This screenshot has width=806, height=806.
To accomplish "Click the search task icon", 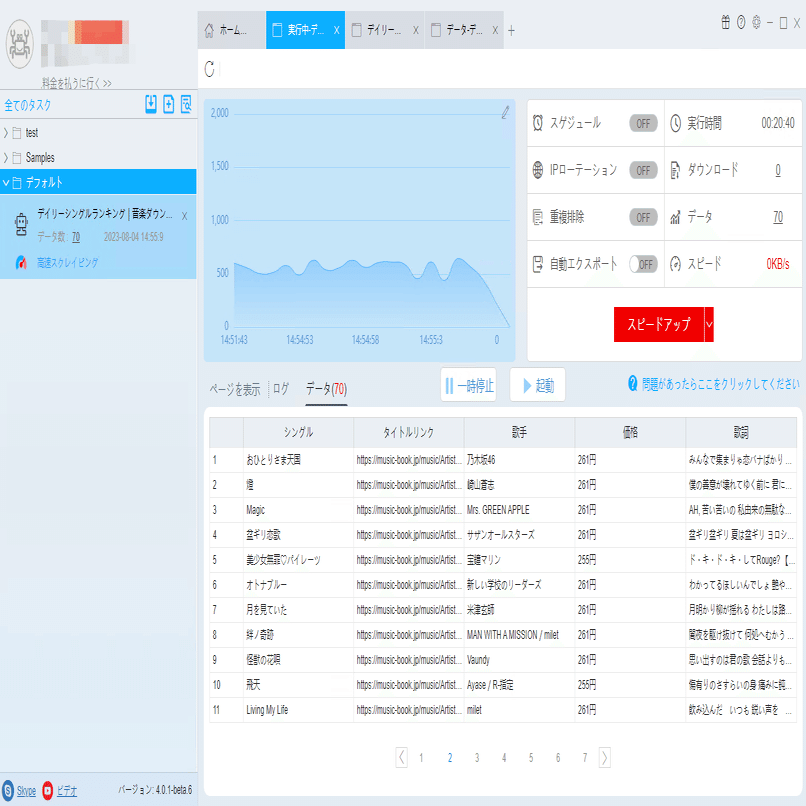I will click(186, 104).
